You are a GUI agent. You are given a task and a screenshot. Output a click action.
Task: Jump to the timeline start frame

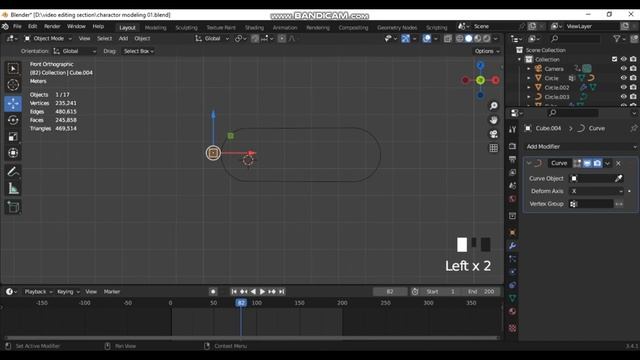click(234, 291)
